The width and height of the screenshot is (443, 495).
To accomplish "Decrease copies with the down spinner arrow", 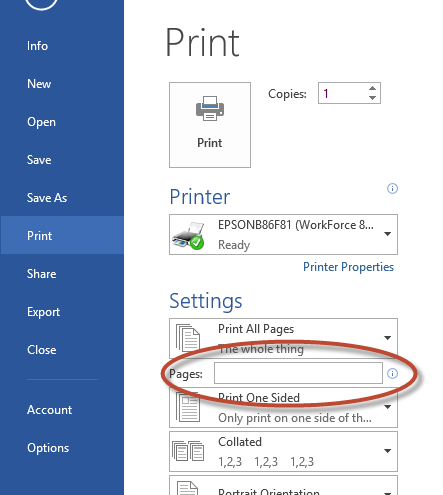I will pyautogui.click(x=373, y=98).
